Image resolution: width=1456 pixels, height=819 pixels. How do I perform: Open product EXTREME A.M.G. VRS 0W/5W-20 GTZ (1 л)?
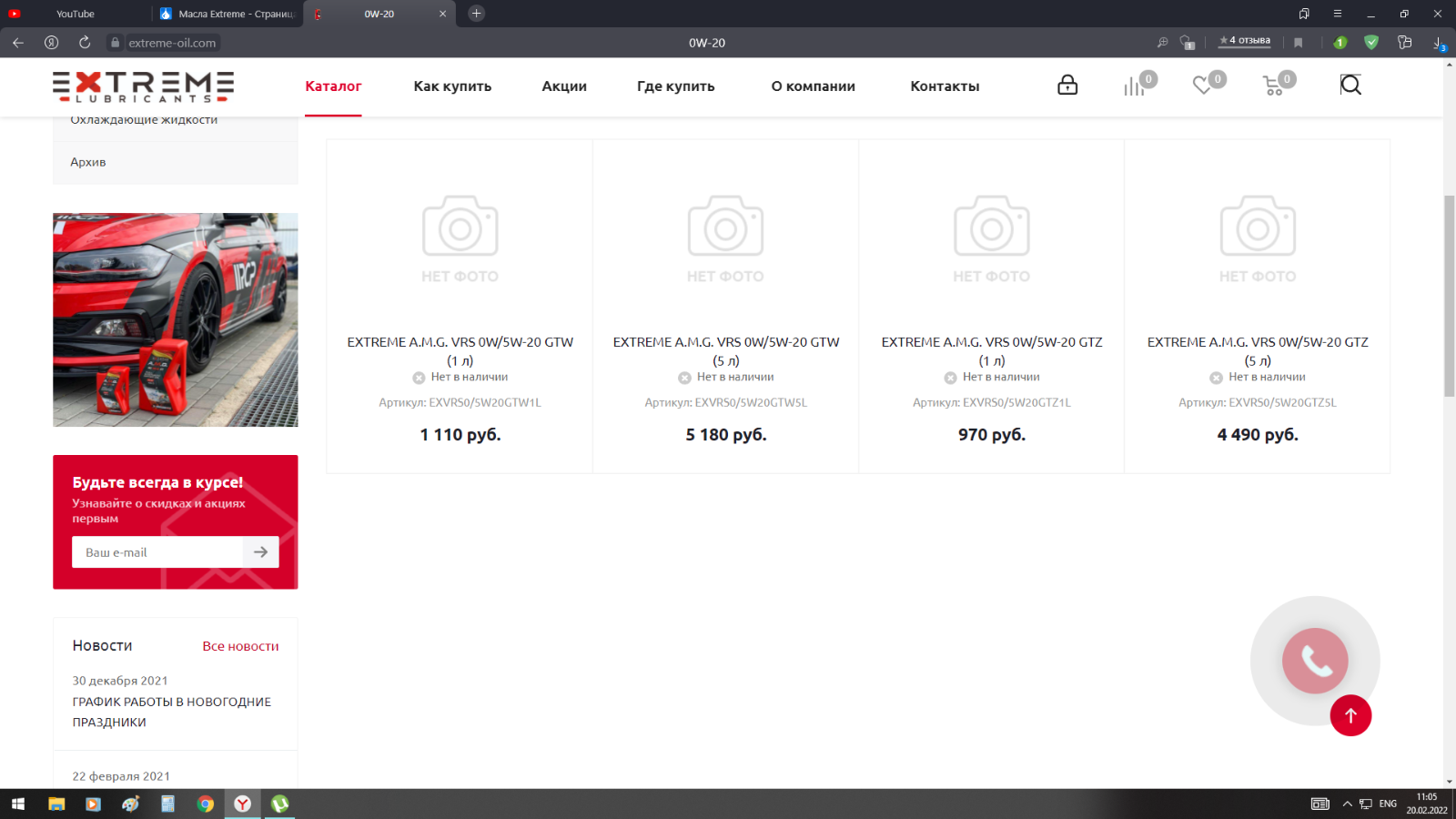click(992, 350)
